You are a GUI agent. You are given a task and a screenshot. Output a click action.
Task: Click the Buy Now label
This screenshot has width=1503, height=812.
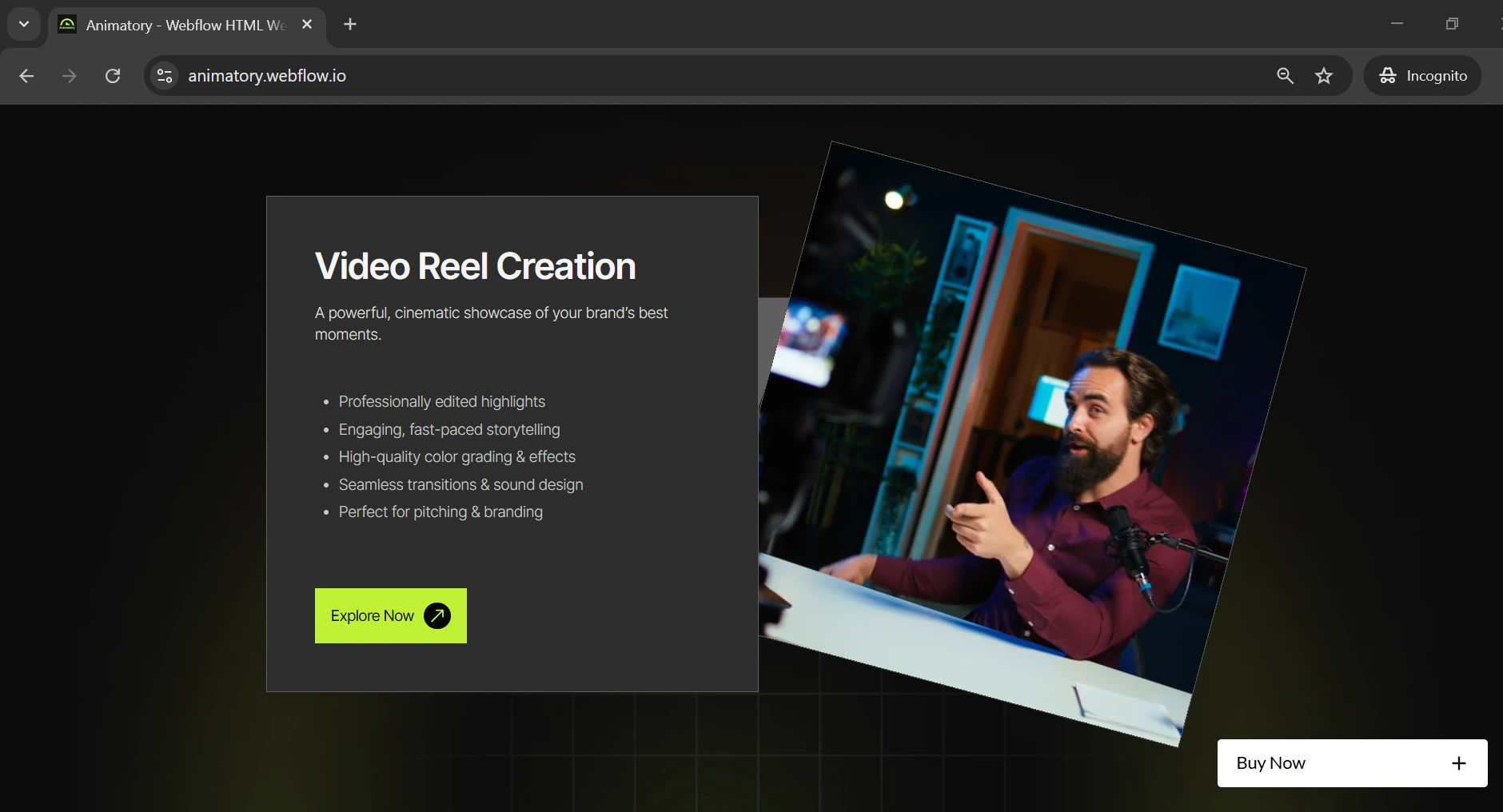point(1270,763)
